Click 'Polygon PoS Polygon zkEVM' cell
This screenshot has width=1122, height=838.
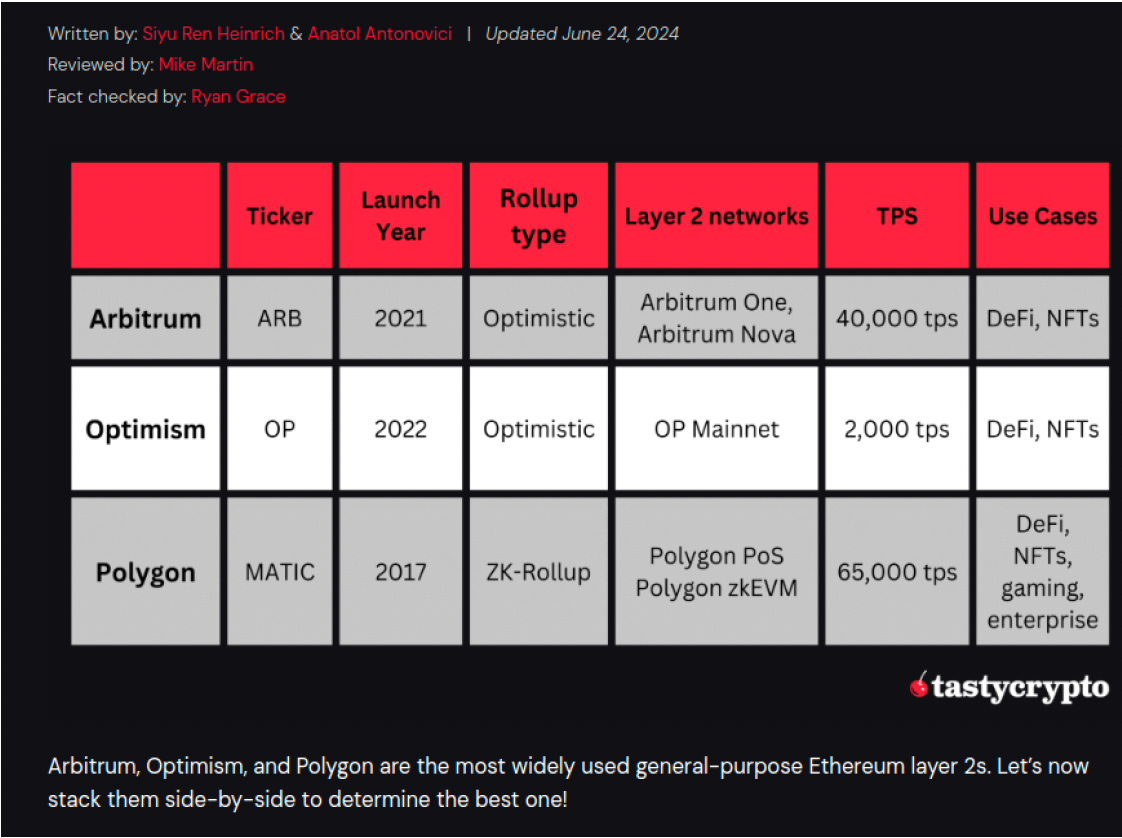click(x=716, y=572)
